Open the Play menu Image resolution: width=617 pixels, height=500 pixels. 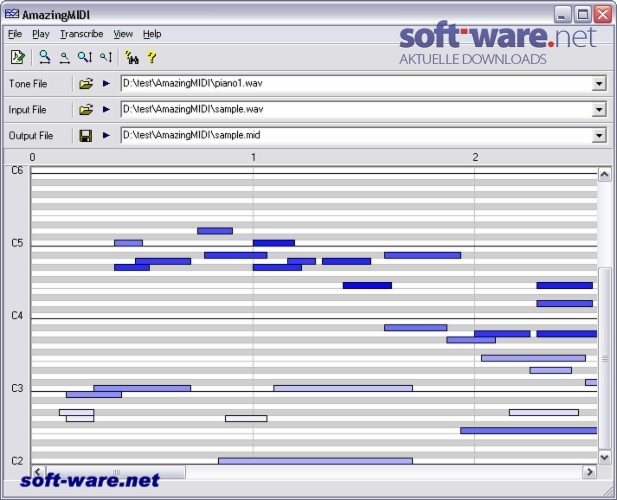[41, 34]
